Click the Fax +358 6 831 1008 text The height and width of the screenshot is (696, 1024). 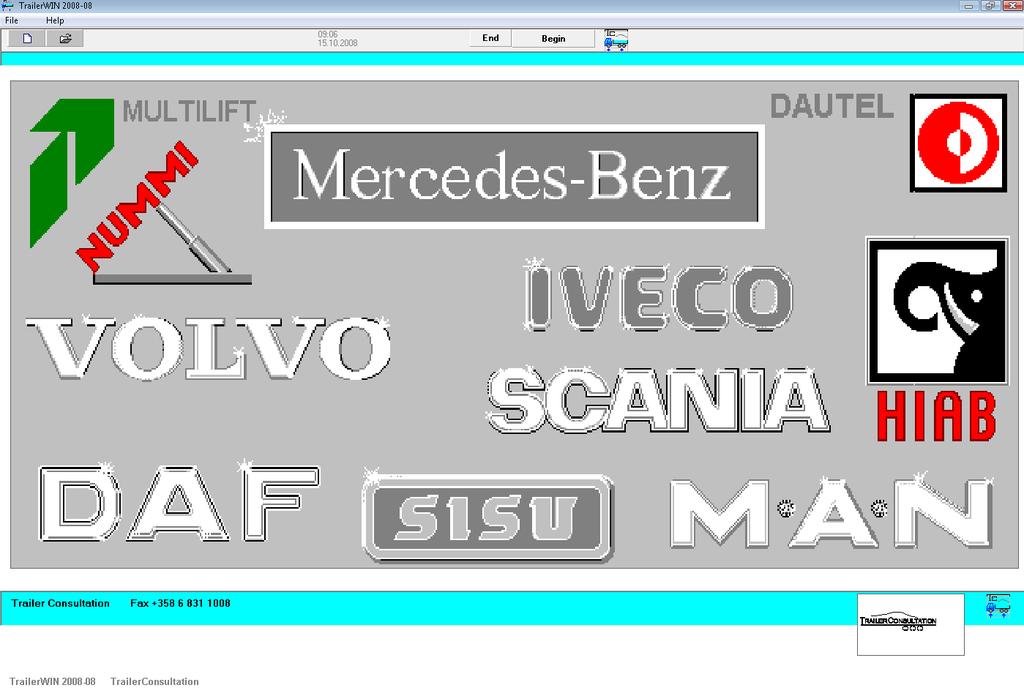click(180, 603)
